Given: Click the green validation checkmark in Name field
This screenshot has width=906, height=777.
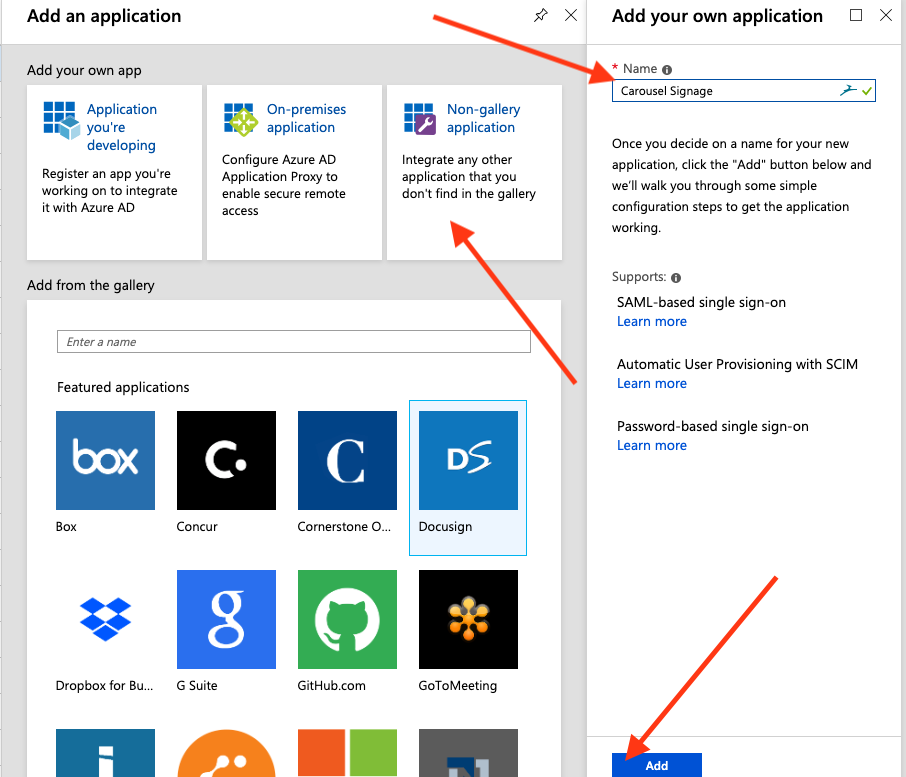Looking at the screenshot, I should 867,91.
